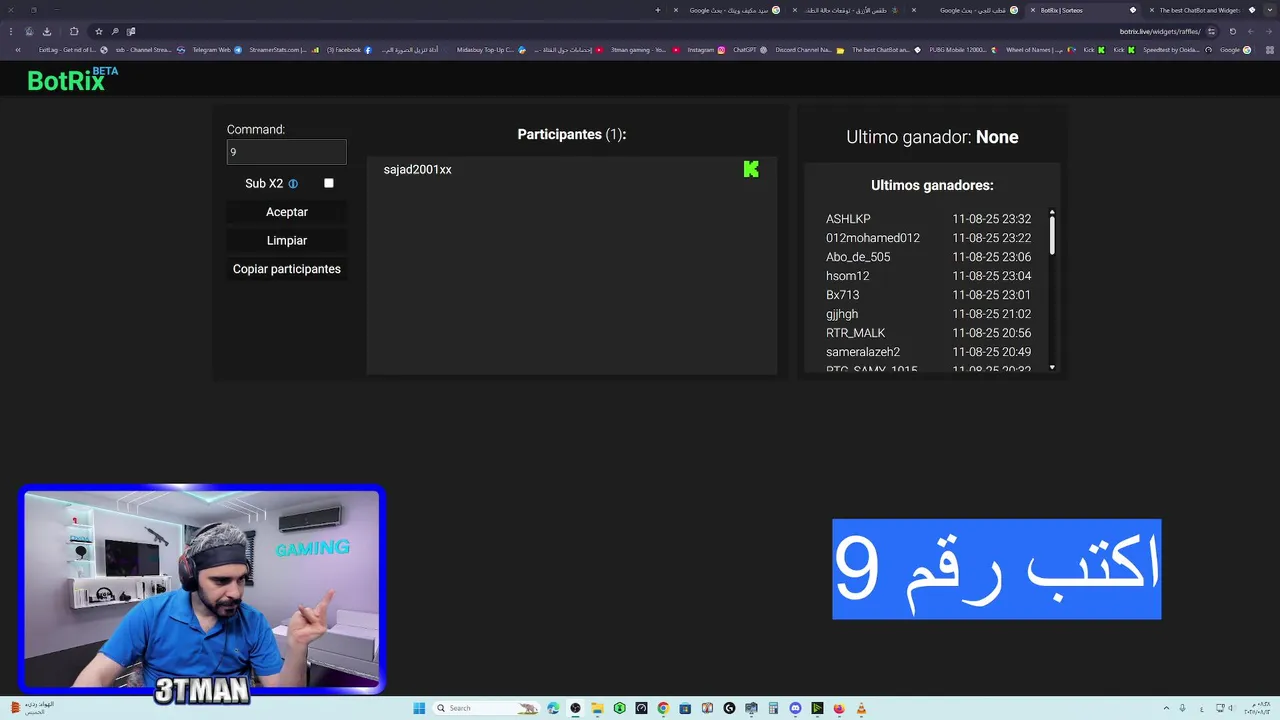Open Google Chrome from the taskbar
The height and width of the screenshot is (720, 1280).
click(663, 708)
